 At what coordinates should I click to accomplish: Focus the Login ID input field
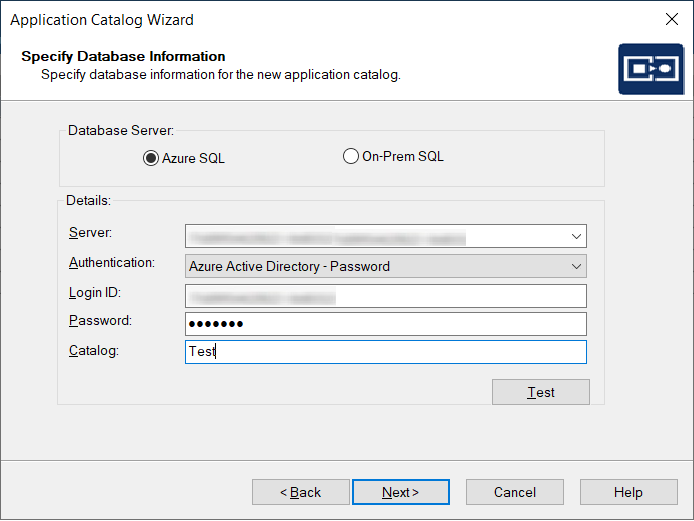385,296
